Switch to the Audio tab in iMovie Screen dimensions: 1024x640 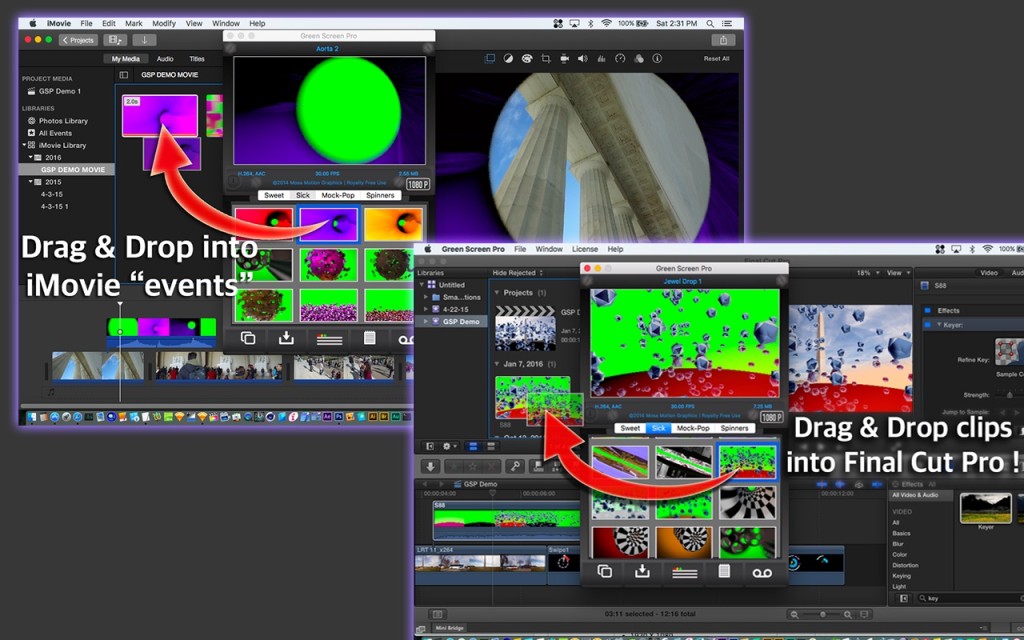tap(165, 59)
